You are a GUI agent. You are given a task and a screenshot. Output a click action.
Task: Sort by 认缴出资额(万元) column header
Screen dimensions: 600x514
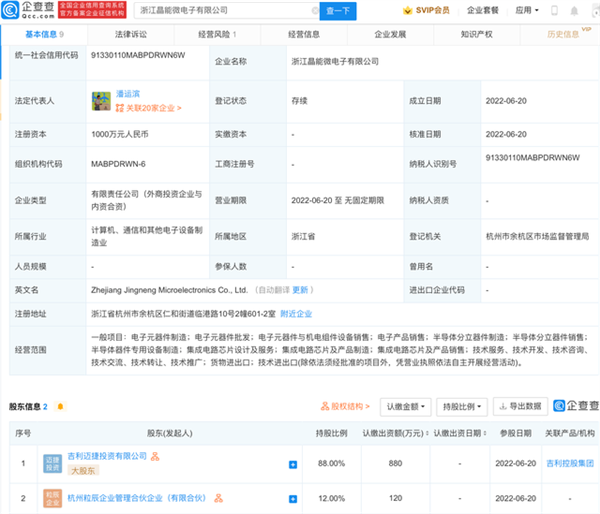pyautogui.click(x=395, y=433)
